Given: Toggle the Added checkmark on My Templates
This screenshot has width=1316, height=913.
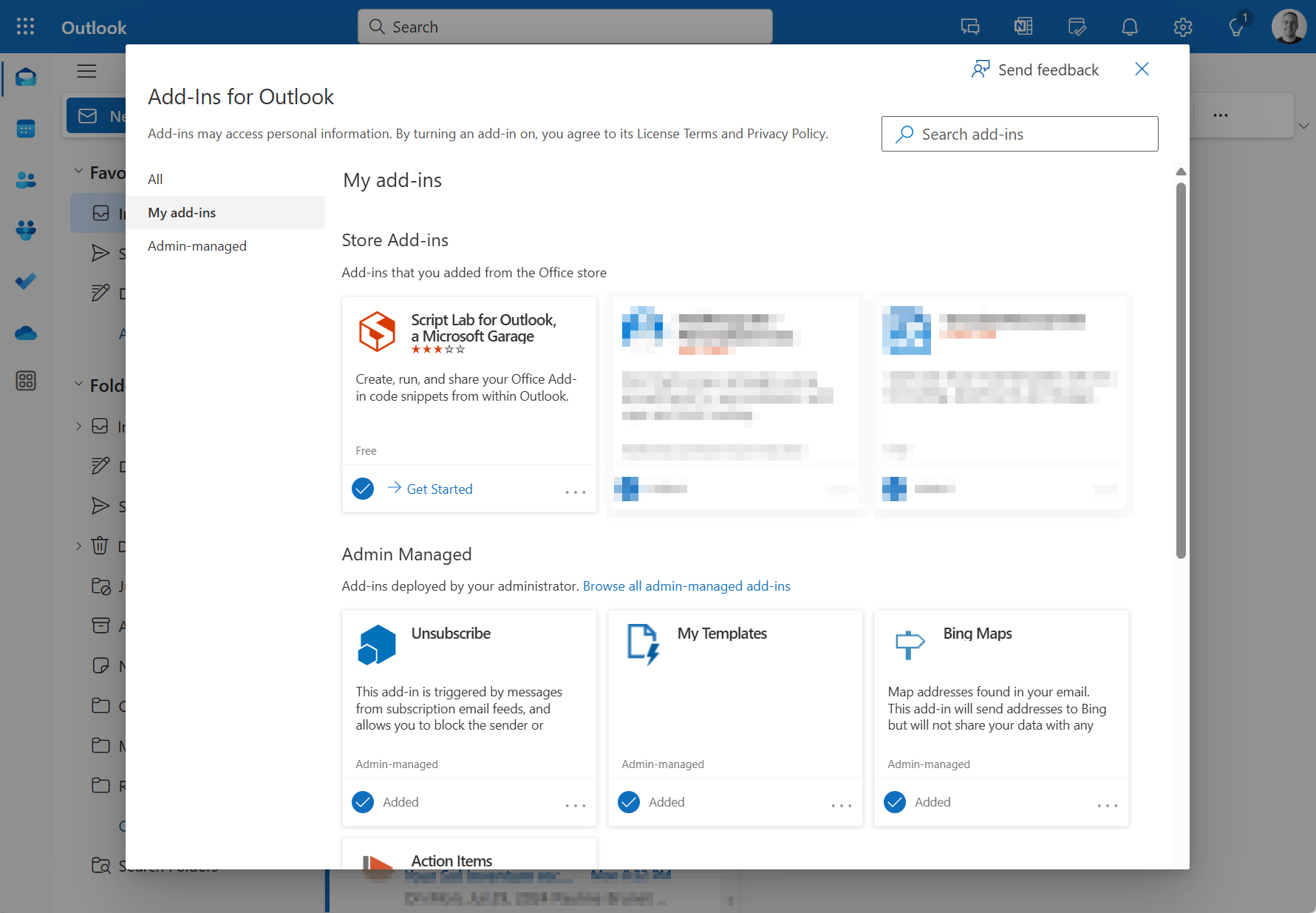Looking at the screenshot, I should [629, 802].
